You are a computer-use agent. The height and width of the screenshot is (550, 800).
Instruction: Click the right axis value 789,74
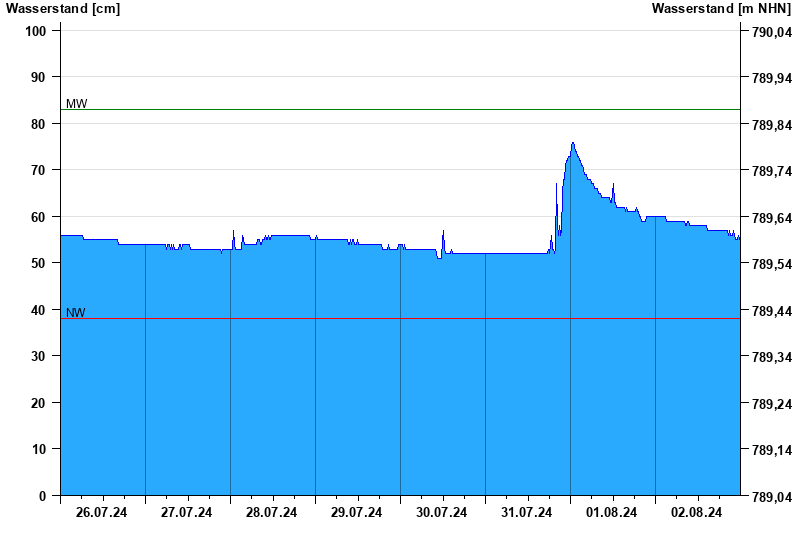pyautogui.click(x=772, y=171)
